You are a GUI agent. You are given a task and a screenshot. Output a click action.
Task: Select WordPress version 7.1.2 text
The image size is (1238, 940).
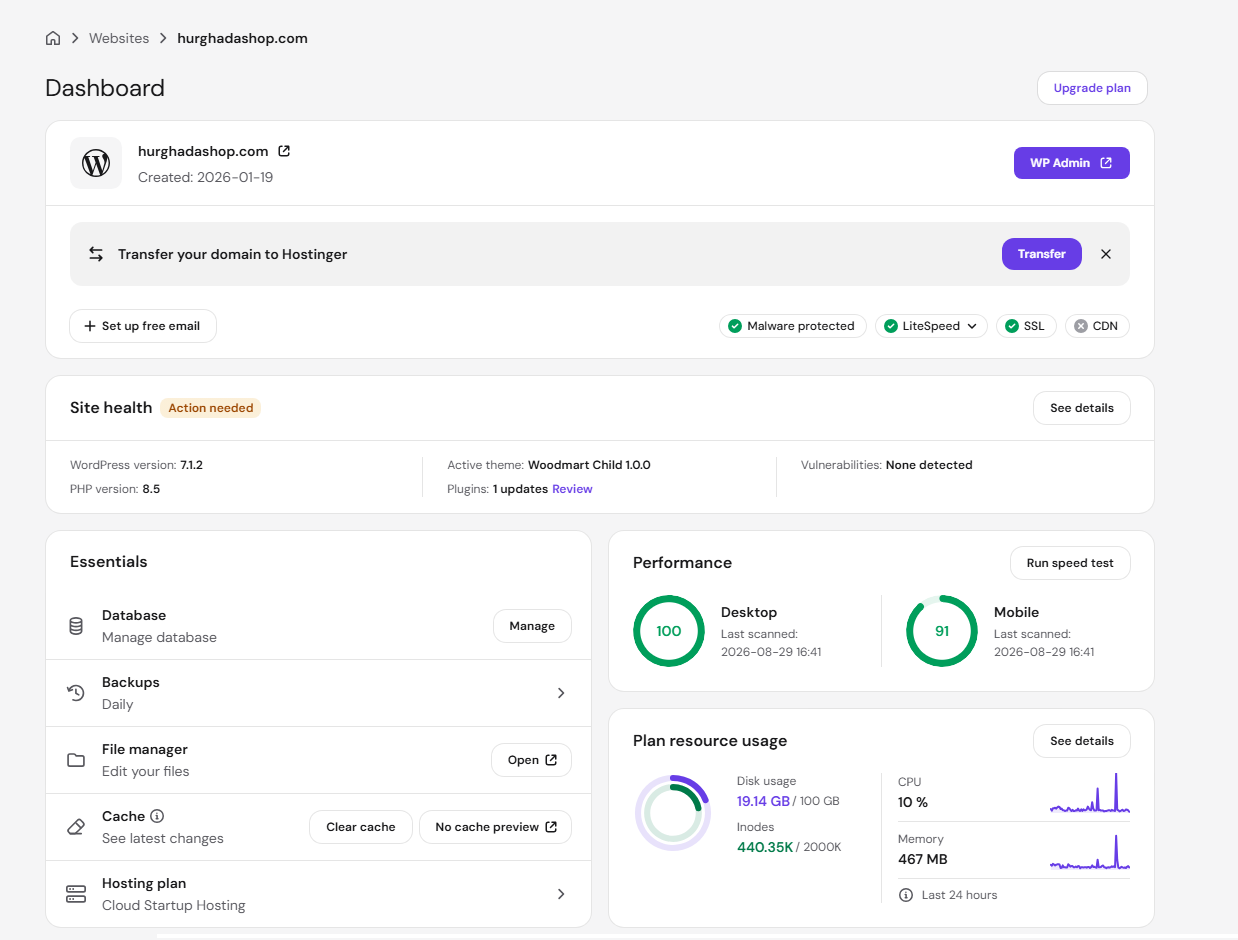pos(136,465)
